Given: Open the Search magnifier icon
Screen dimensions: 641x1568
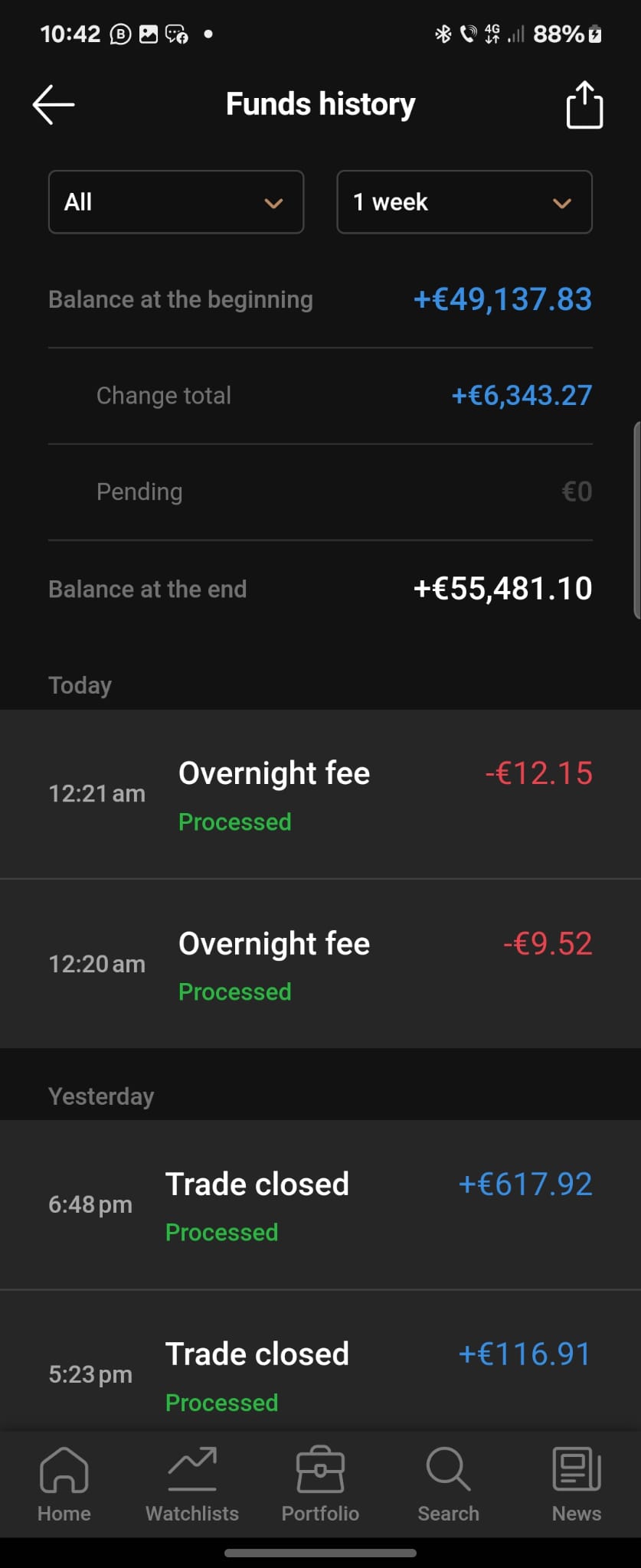Looking at the screenshot, I should pyautogui.click(x=448, y=1470).
